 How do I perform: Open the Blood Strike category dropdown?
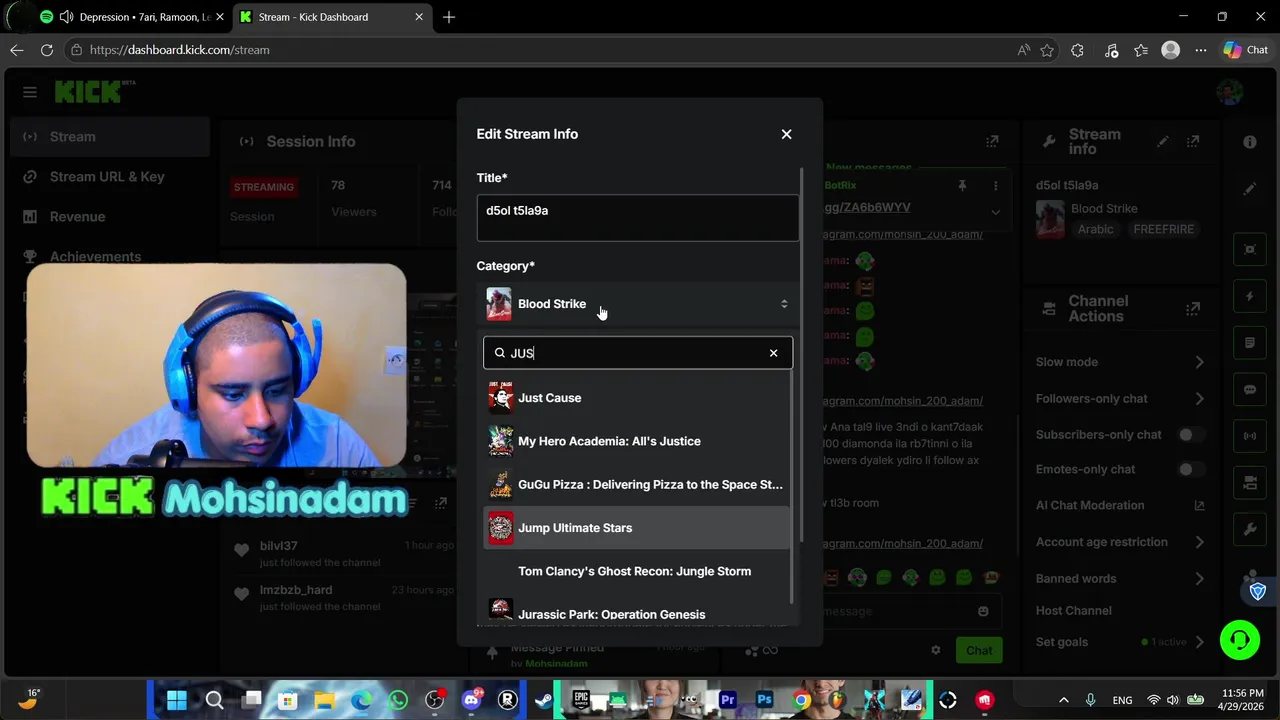tap(637, 304)
